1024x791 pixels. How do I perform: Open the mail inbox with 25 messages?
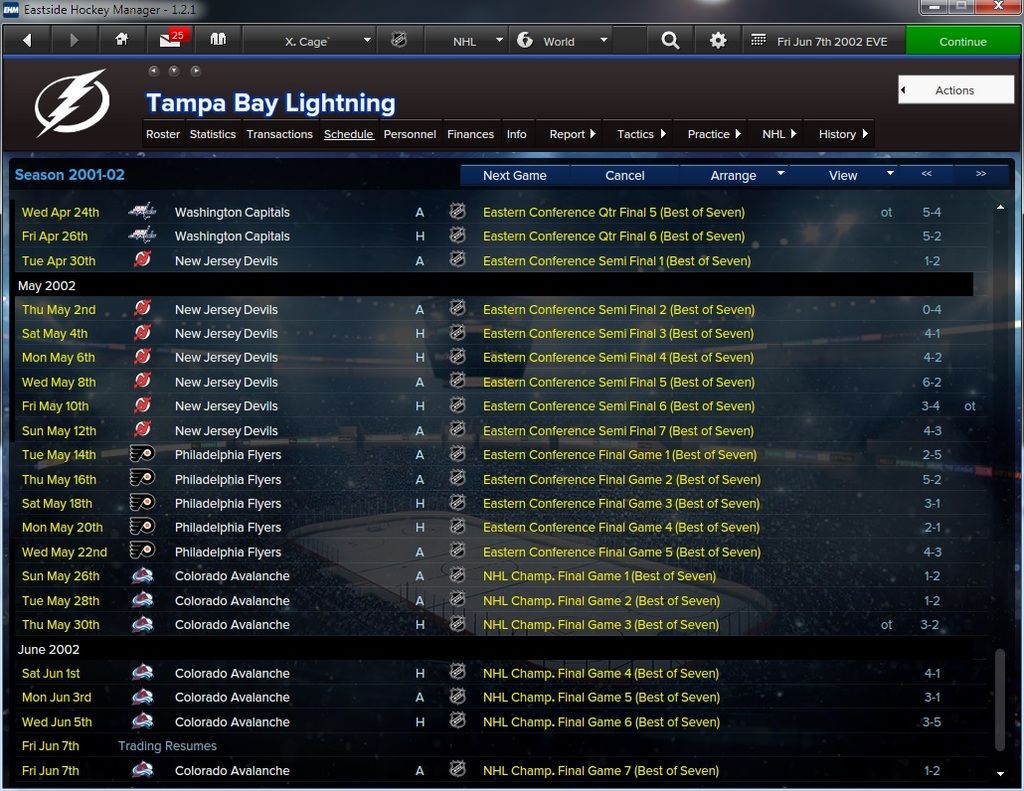pos(172,39)
